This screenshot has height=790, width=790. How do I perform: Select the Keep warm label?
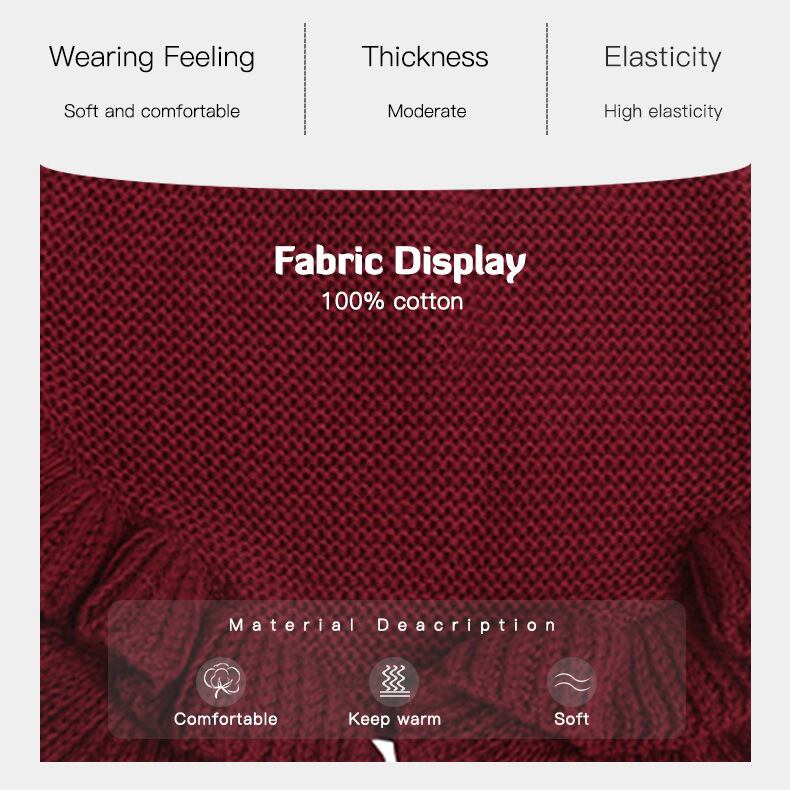pyautogui.click(x=394, y=719)
